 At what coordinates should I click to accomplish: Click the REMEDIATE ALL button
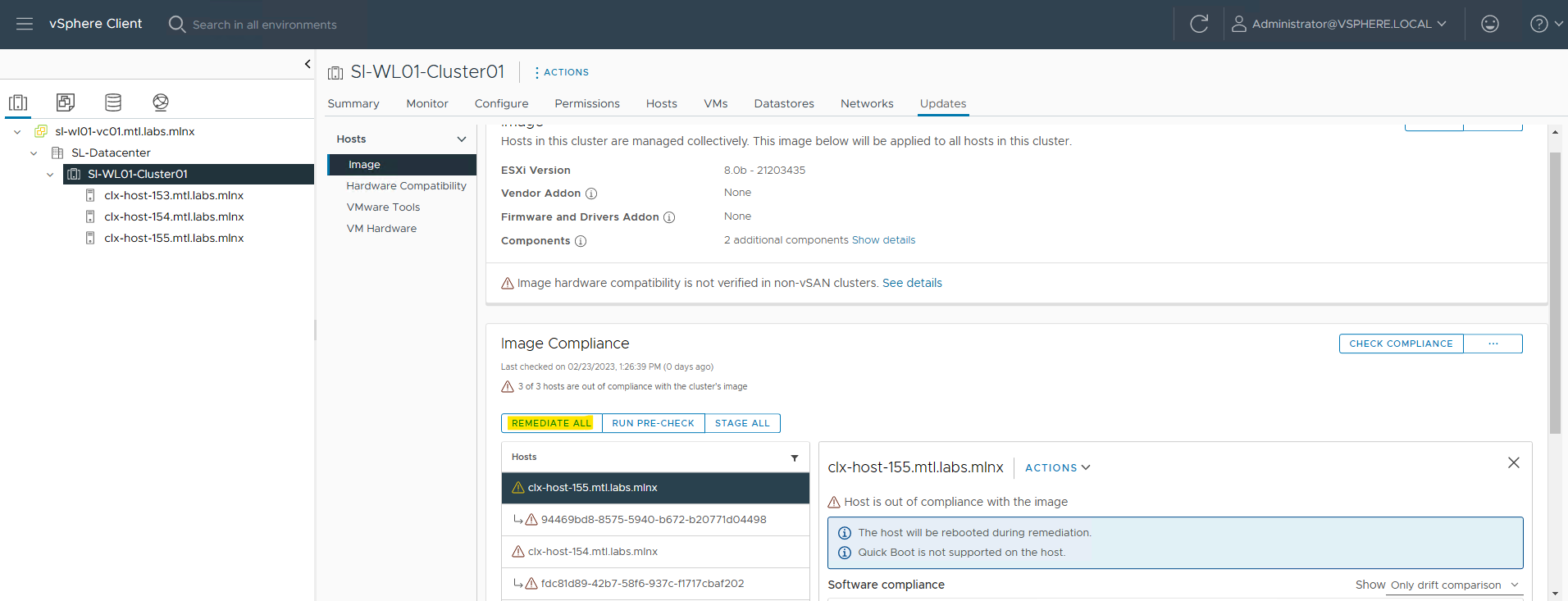click(x=551, y=423)
